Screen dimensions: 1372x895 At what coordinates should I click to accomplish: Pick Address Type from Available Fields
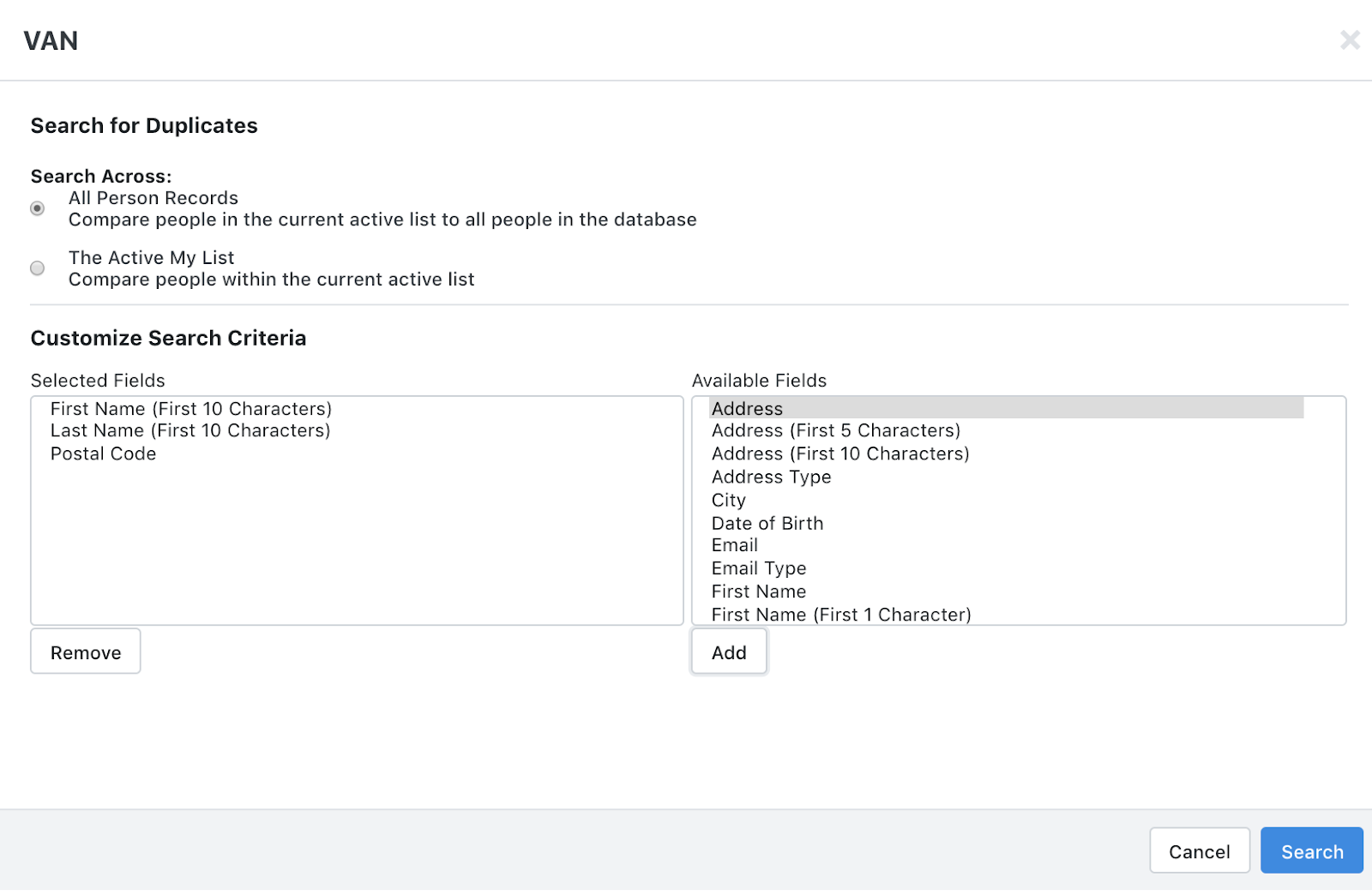(772, 477)
